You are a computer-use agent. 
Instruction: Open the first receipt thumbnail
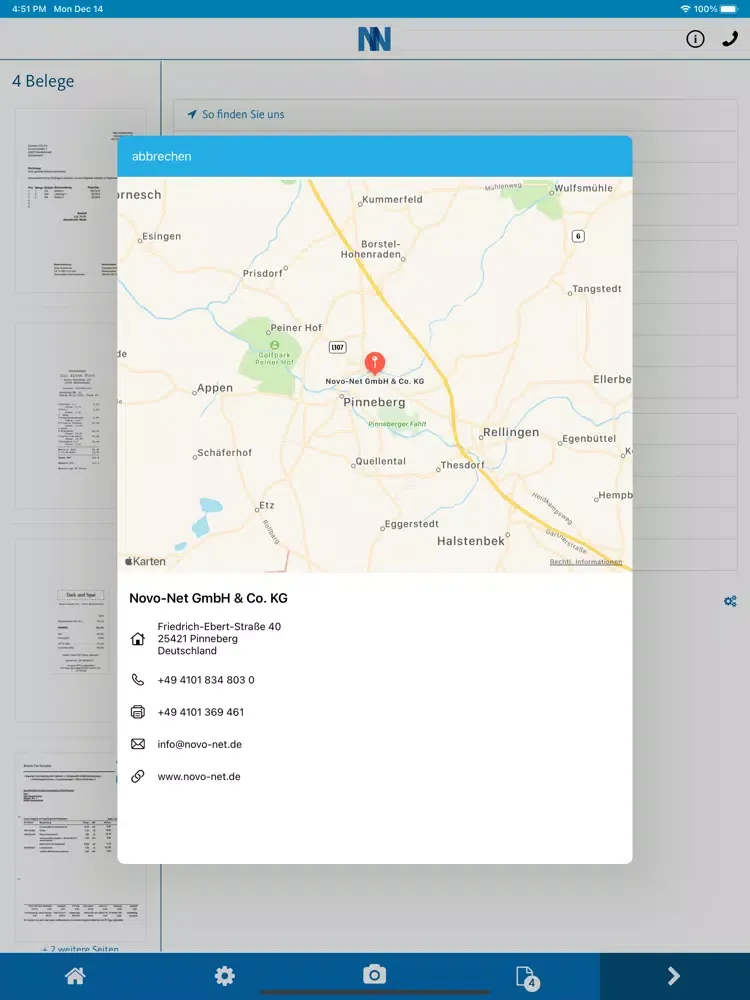point(80,201)
